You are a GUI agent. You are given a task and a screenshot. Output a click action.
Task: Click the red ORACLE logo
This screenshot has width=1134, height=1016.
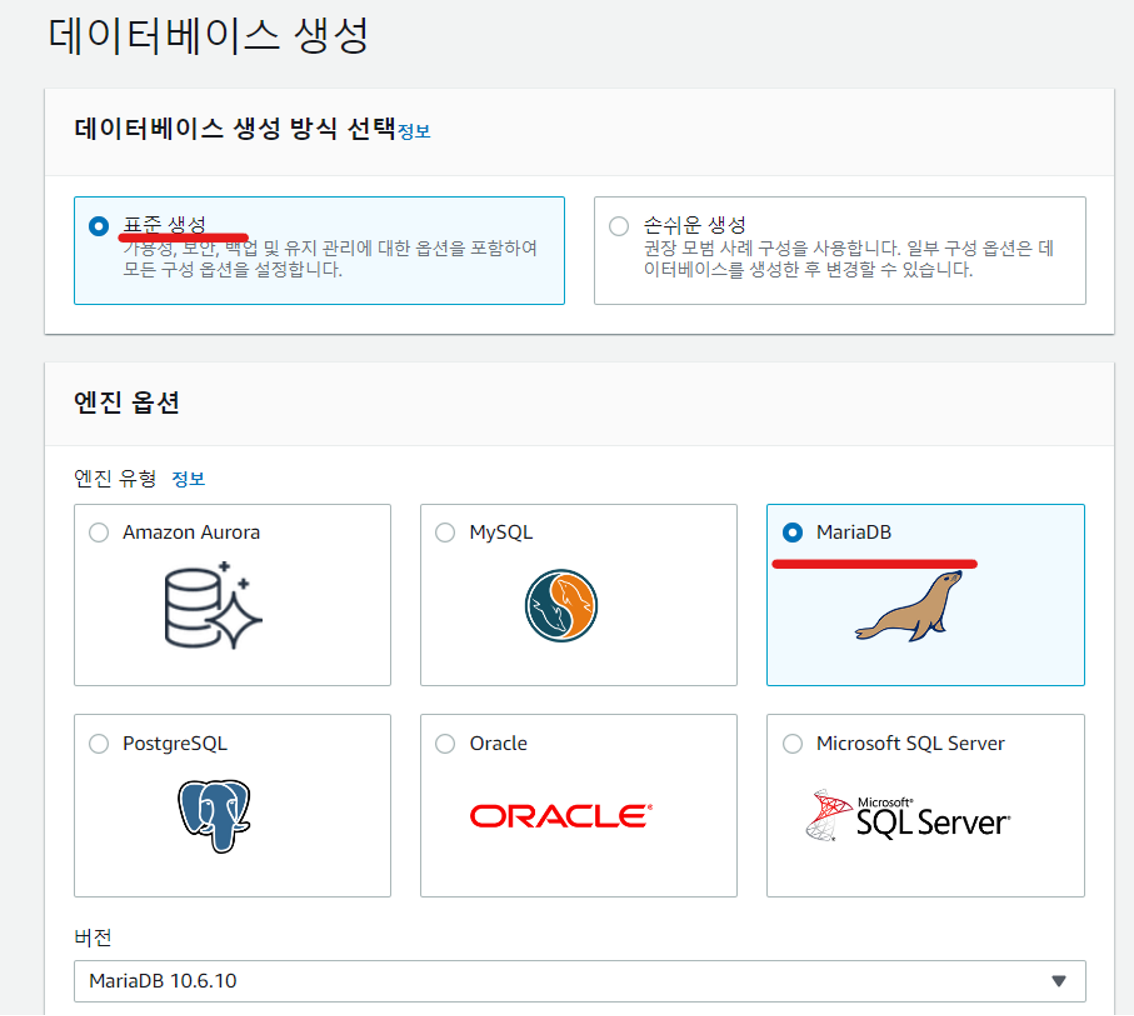(561, 816)
